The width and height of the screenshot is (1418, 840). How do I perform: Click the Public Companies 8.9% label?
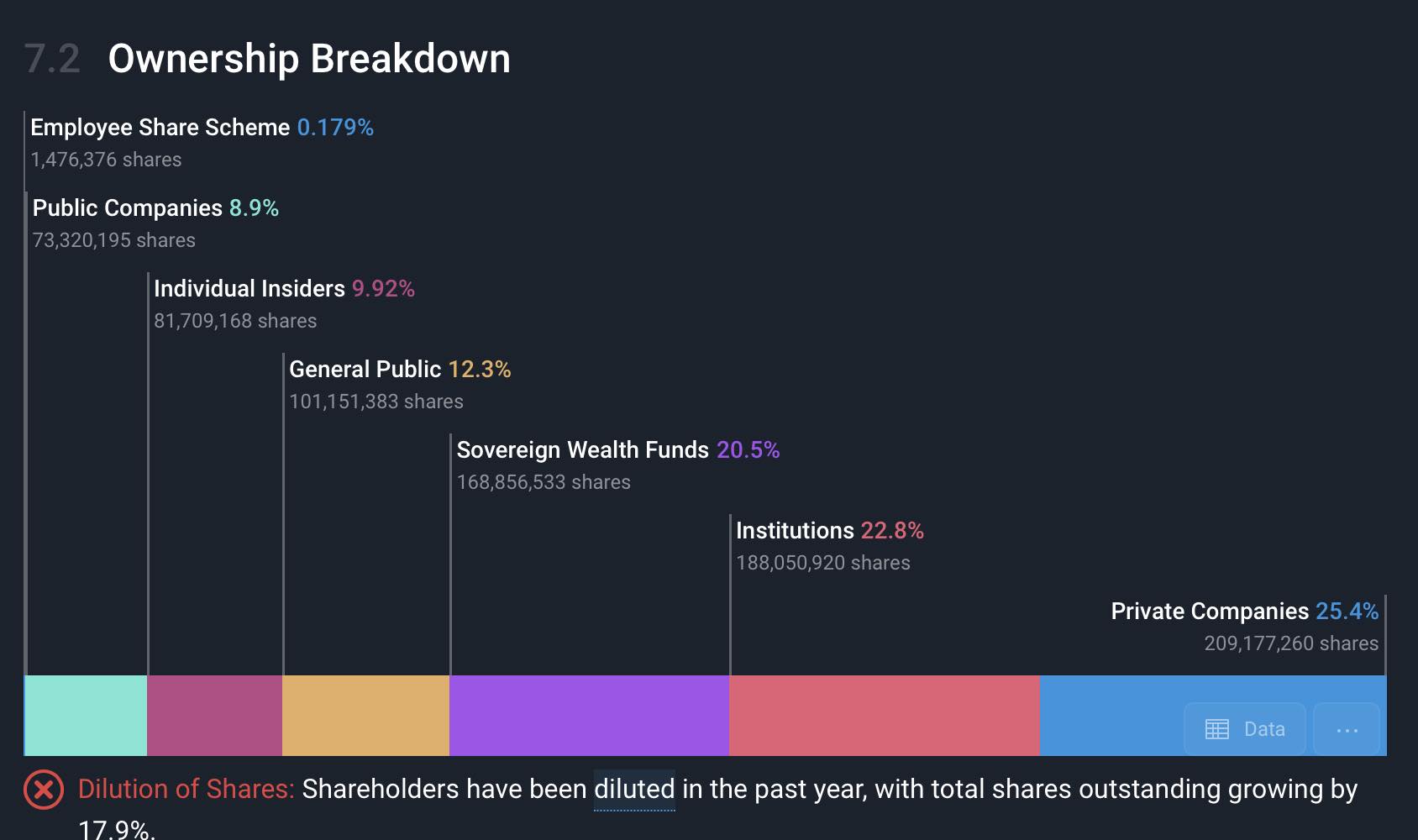[x=155, y=208]
